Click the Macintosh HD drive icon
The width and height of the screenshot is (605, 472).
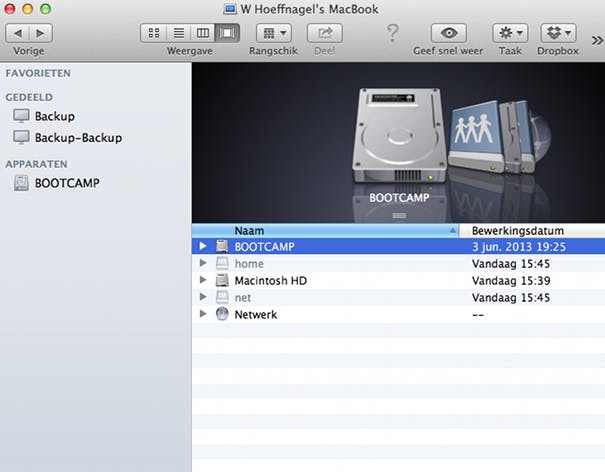222,280
